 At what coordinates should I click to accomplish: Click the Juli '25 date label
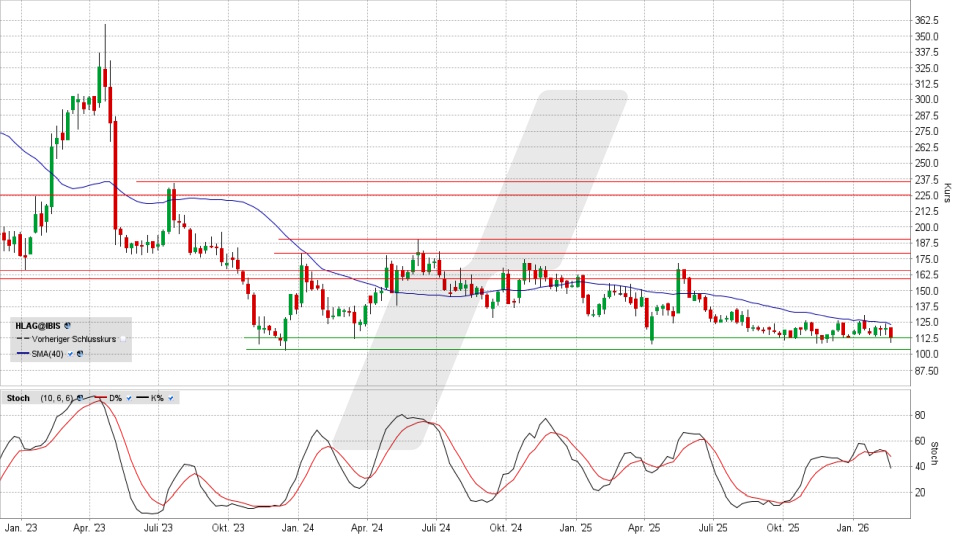[713, 528]
